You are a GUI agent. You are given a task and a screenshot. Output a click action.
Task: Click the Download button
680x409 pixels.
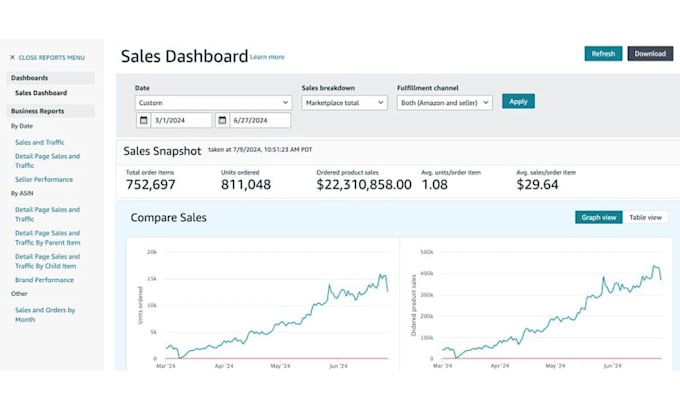point(650,54)
